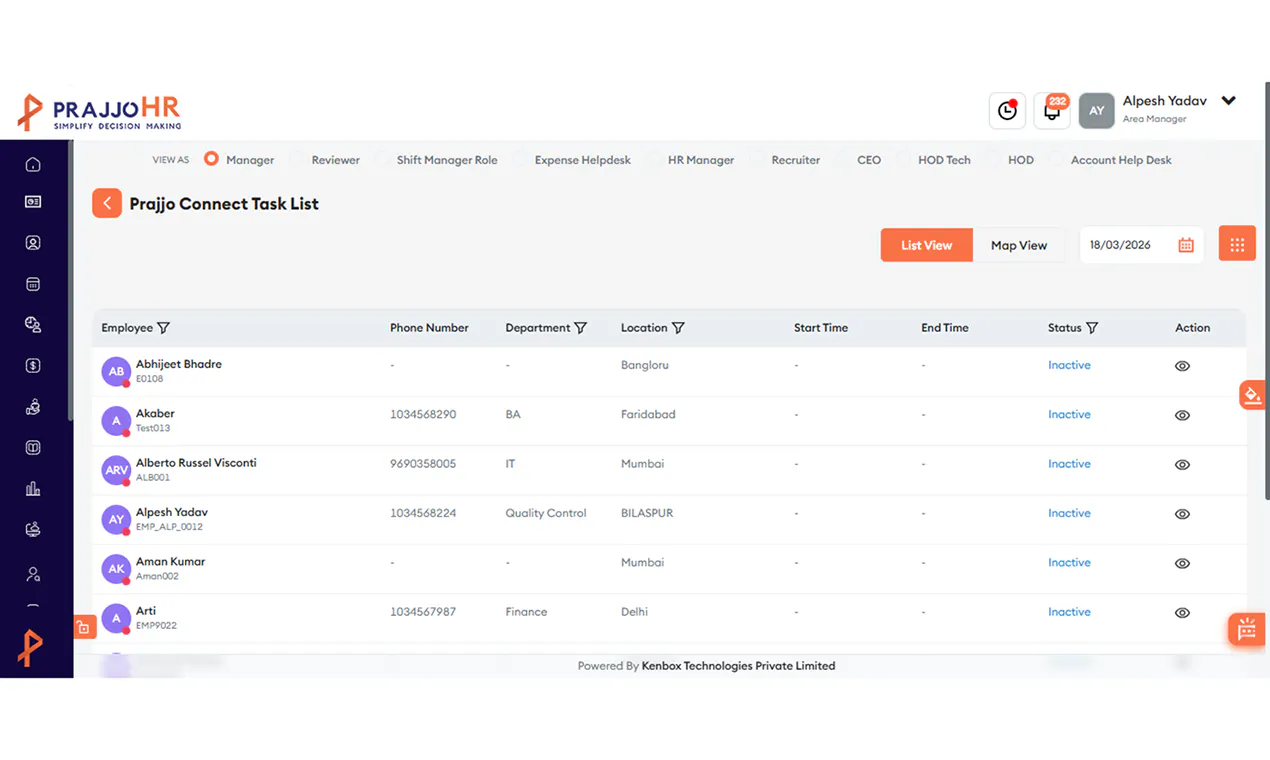Open the orange grid menu button

(x=1237, y=244)
